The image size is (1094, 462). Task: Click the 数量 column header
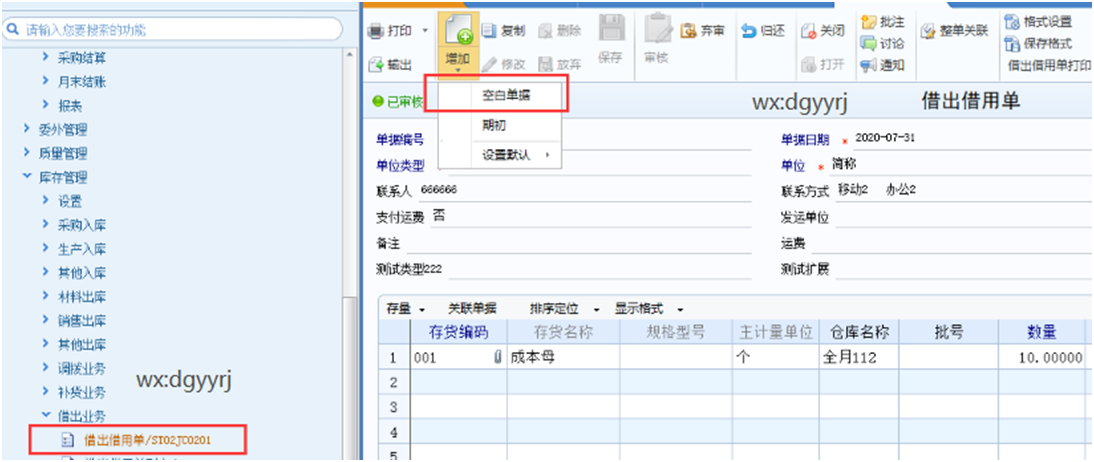pyautogui.click(x=1040, y=333)
